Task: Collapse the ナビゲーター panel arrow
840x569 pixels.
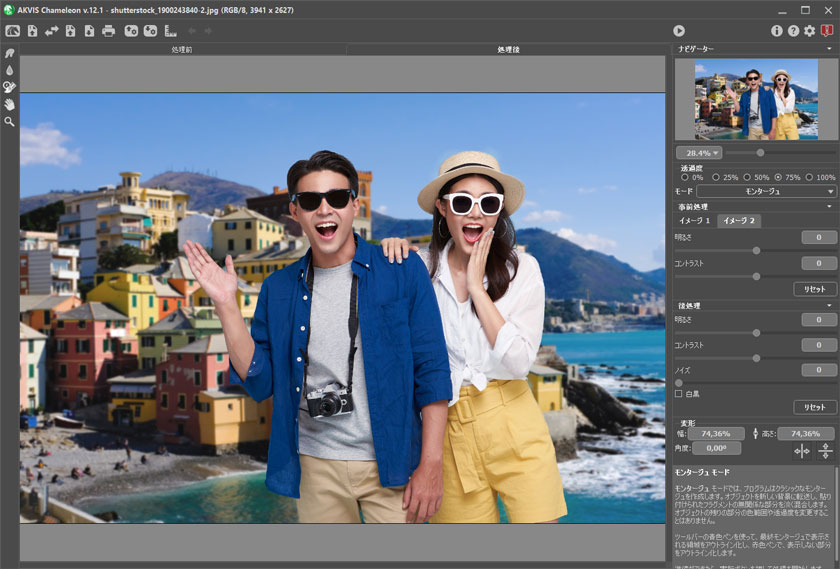Action: [x=829, y=49]
